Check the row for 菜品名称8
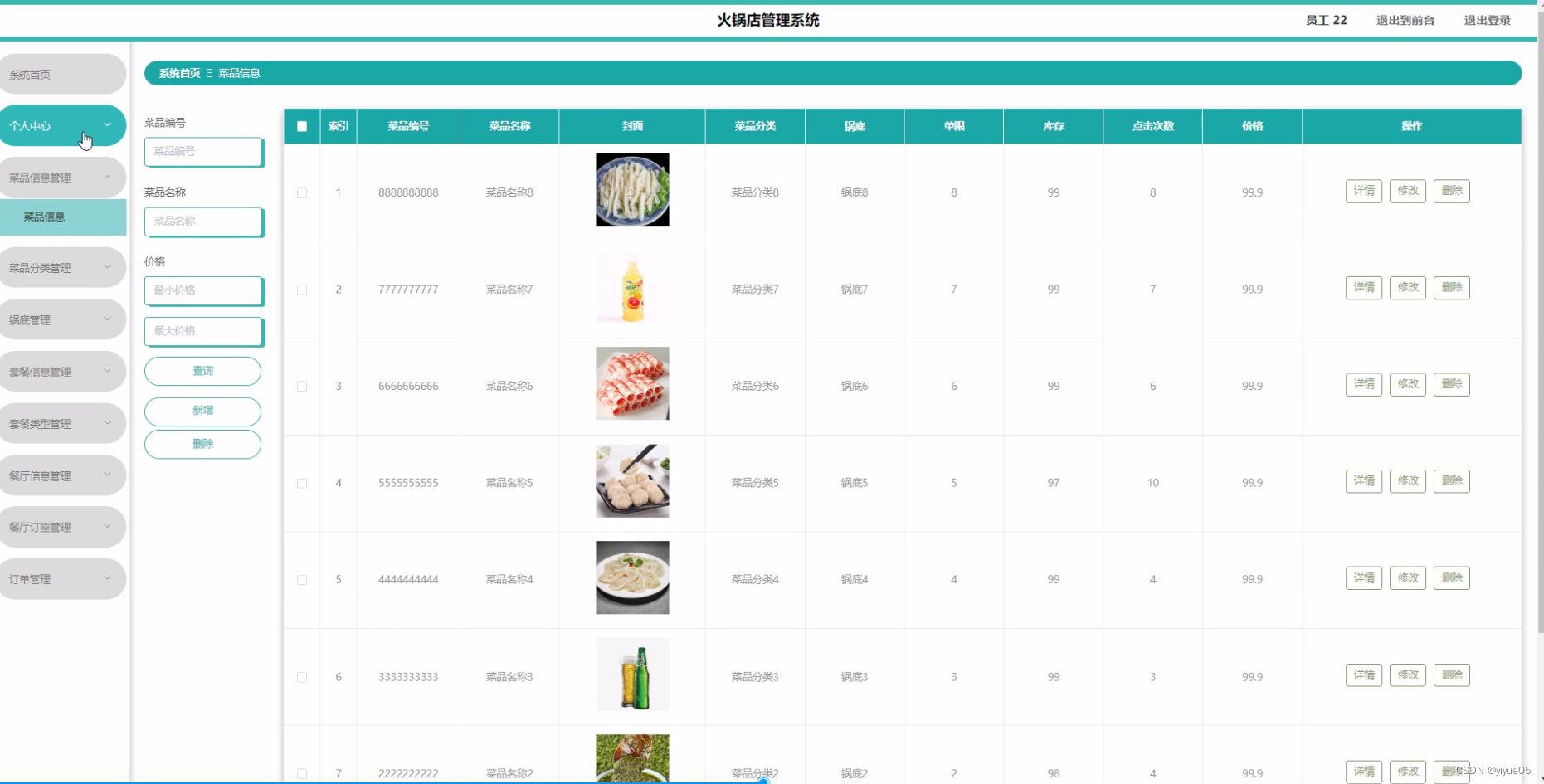The height and width of the screenshot is (784, 1544). point(302,192)
